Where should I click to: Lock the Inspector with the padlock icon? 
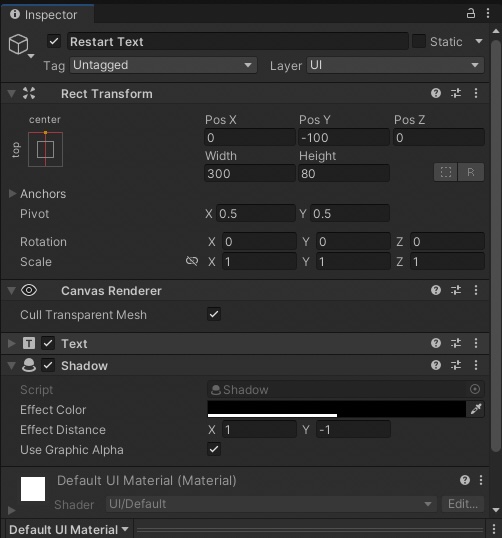(471, 13)
